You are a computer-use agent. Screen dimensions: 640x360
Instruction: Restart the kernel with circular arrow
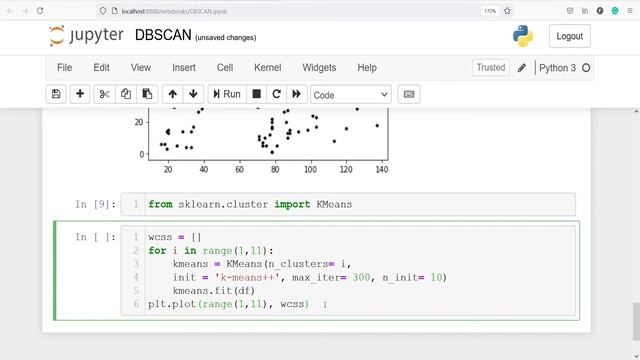click(x=276, y=94)
